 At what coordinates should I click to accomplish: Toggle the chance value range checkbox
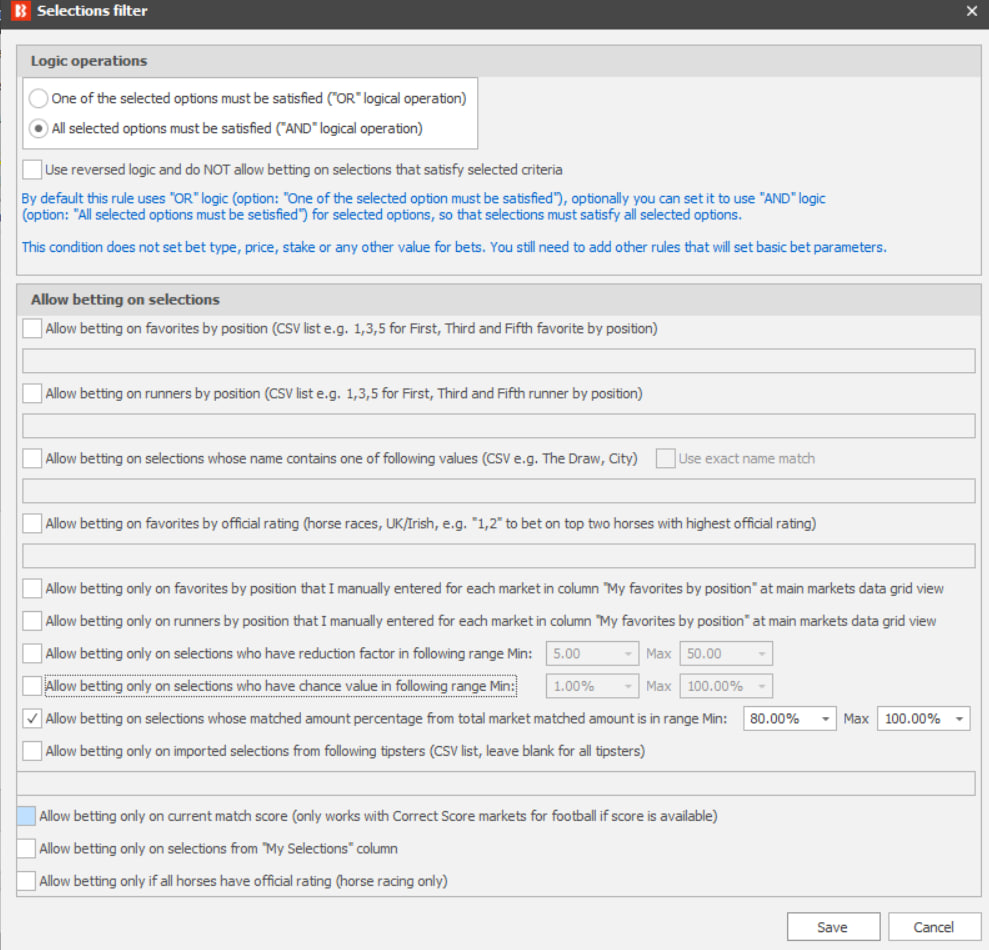pyautogui.click(x=32, y=686)
